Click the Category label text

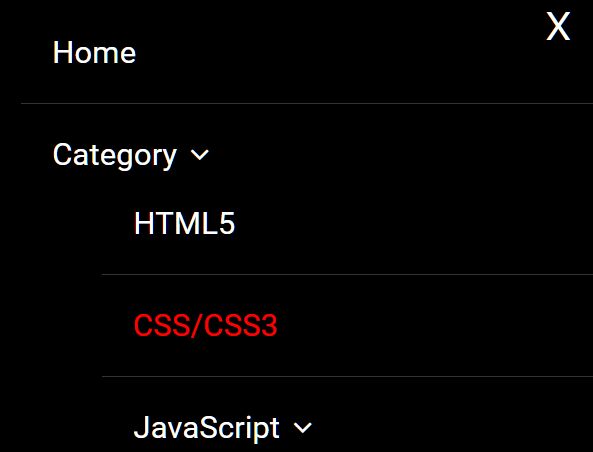click(x=115, y=155)
